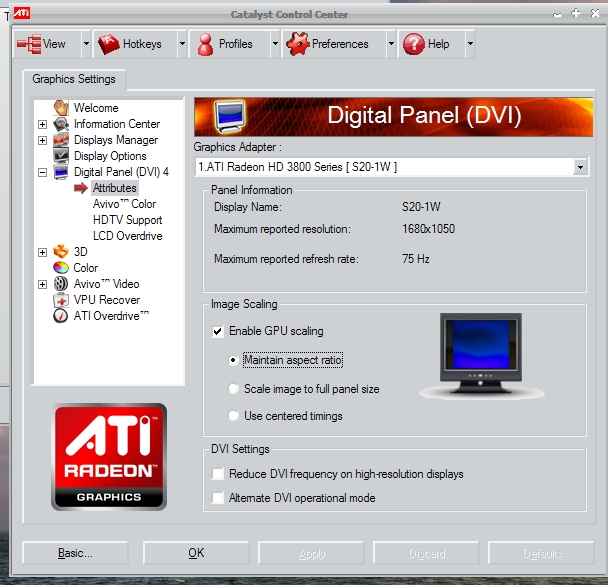Click the Image Scaling preview monitor

tap(481, 355)
